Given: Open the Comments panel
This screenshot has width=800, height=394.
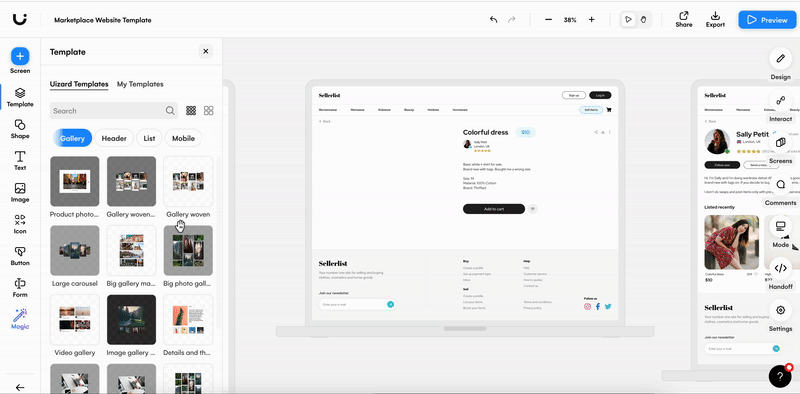Looking at the screenshot, I should click(x=780, y=184).
